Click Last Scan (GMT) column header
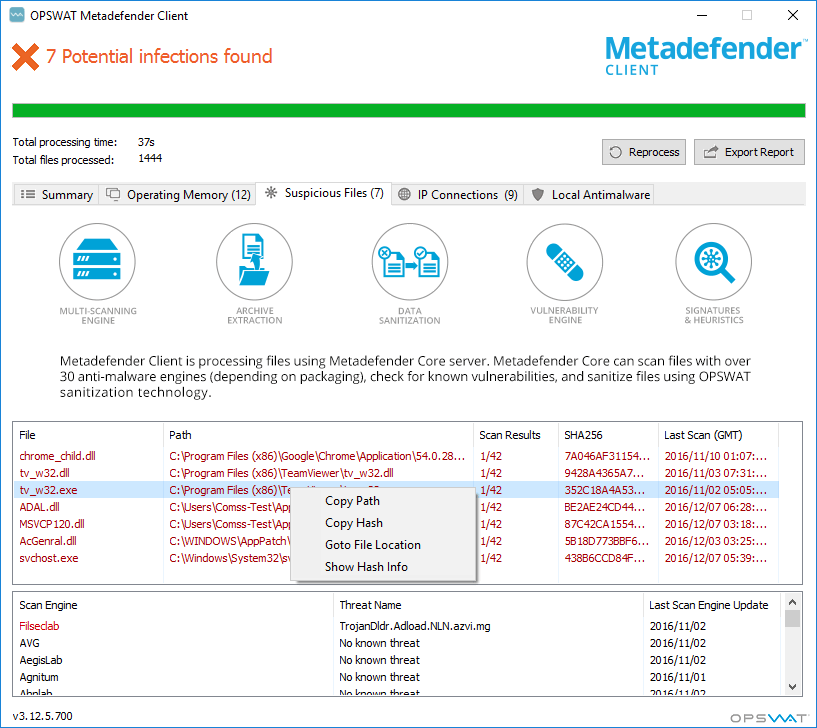This screenshot has width=817, height=728. 718,435
